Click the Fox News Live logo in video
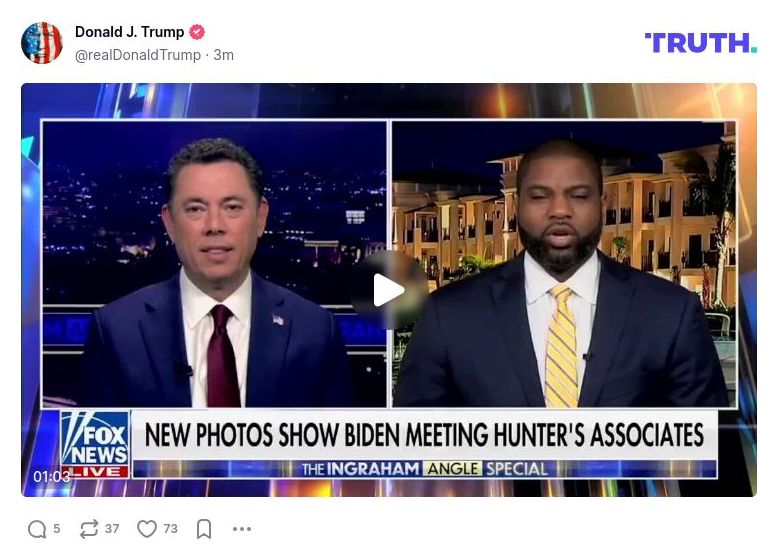Viewport: 778px width, 559px height. 95,444
